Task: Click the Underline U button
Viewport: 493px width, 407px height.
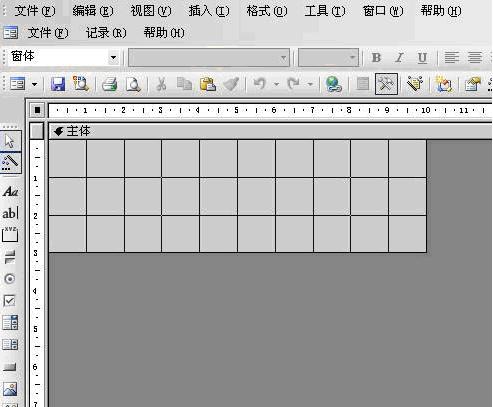Action: point(422,58)
